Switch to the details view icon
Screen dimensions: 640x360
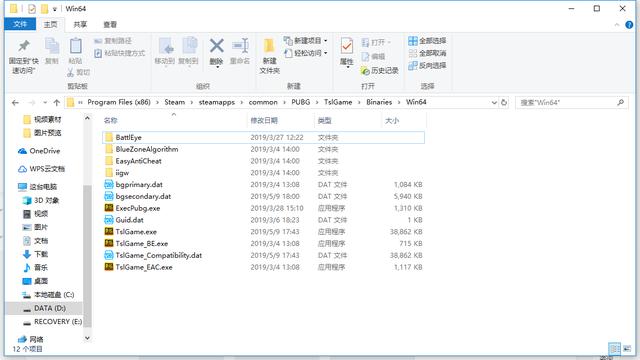click(x=614, y=349)
